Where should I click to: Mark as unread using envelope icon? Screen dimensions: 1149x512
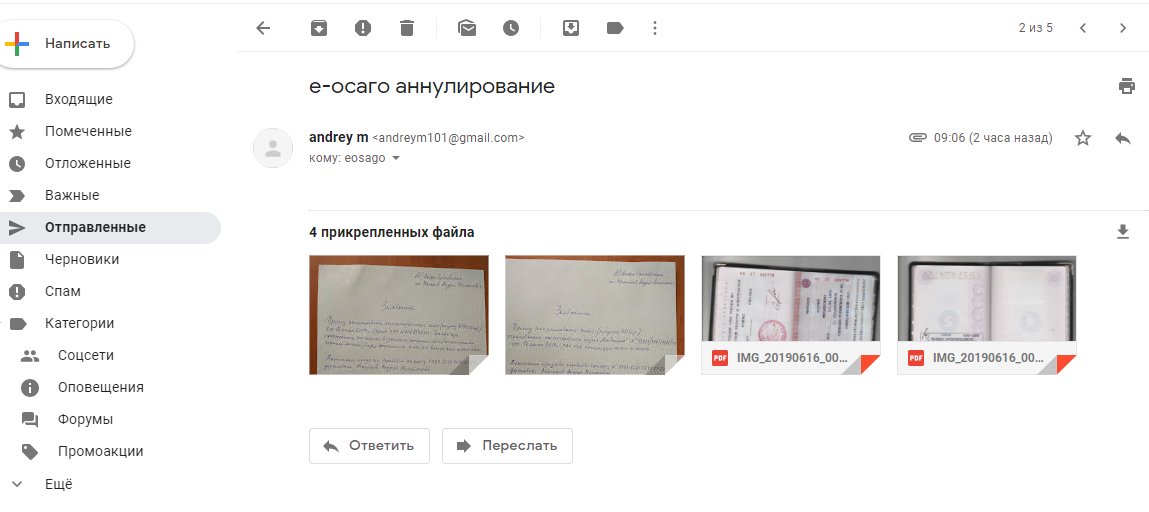[x=467, y=28]
